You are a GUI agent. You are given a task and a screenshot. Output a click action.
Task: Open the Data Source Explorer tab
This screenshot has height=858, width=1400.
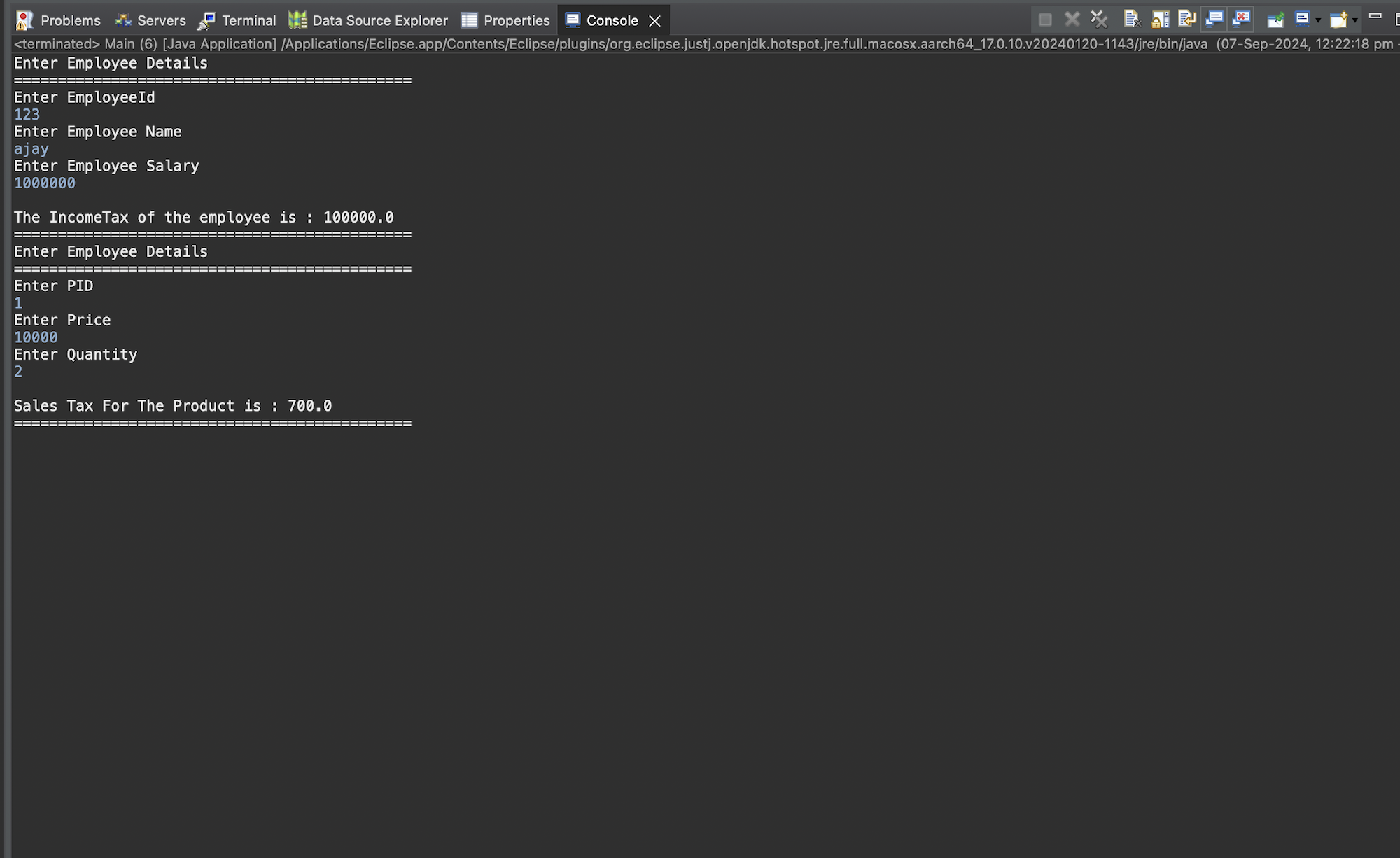[x=368, y=20]
